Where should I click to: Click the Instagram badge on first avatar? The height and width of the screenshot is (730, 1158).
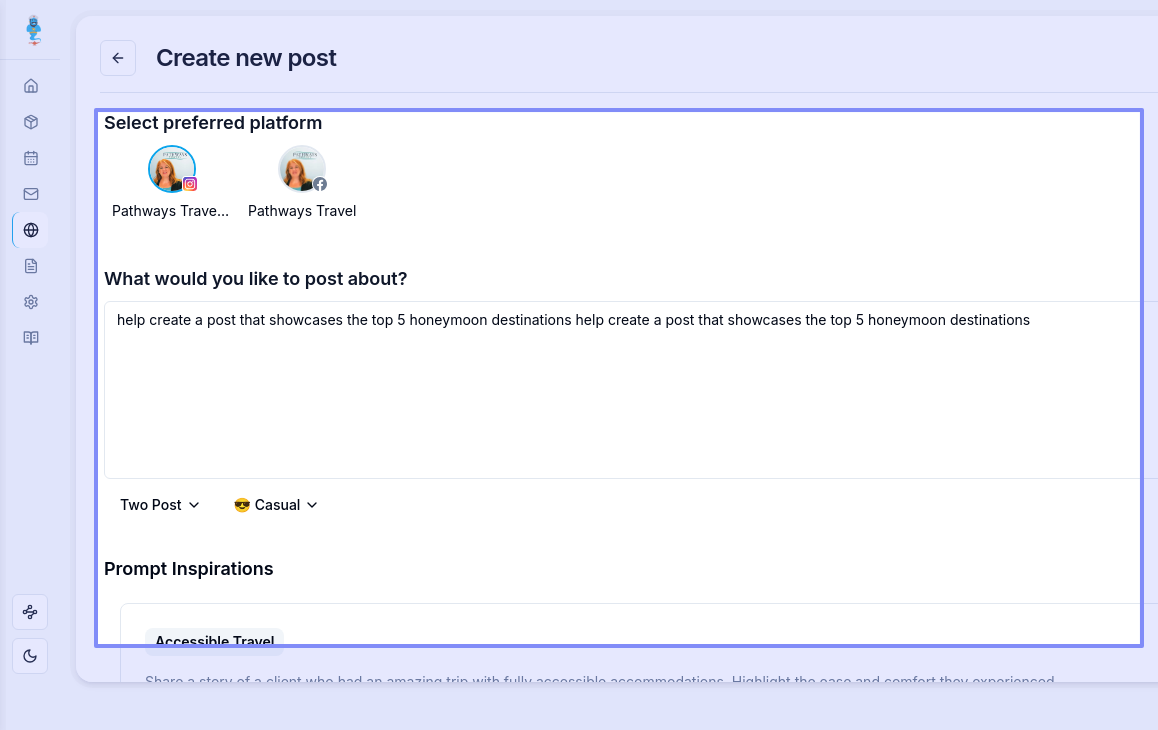(x=190, y=184)
